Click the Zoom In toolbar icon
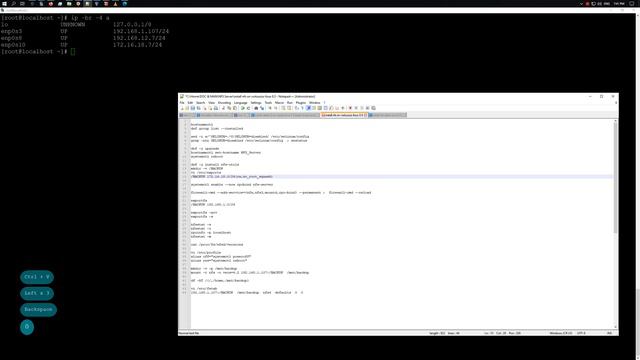The width and height of the screenshot is (640, 360). click(270, 108)
